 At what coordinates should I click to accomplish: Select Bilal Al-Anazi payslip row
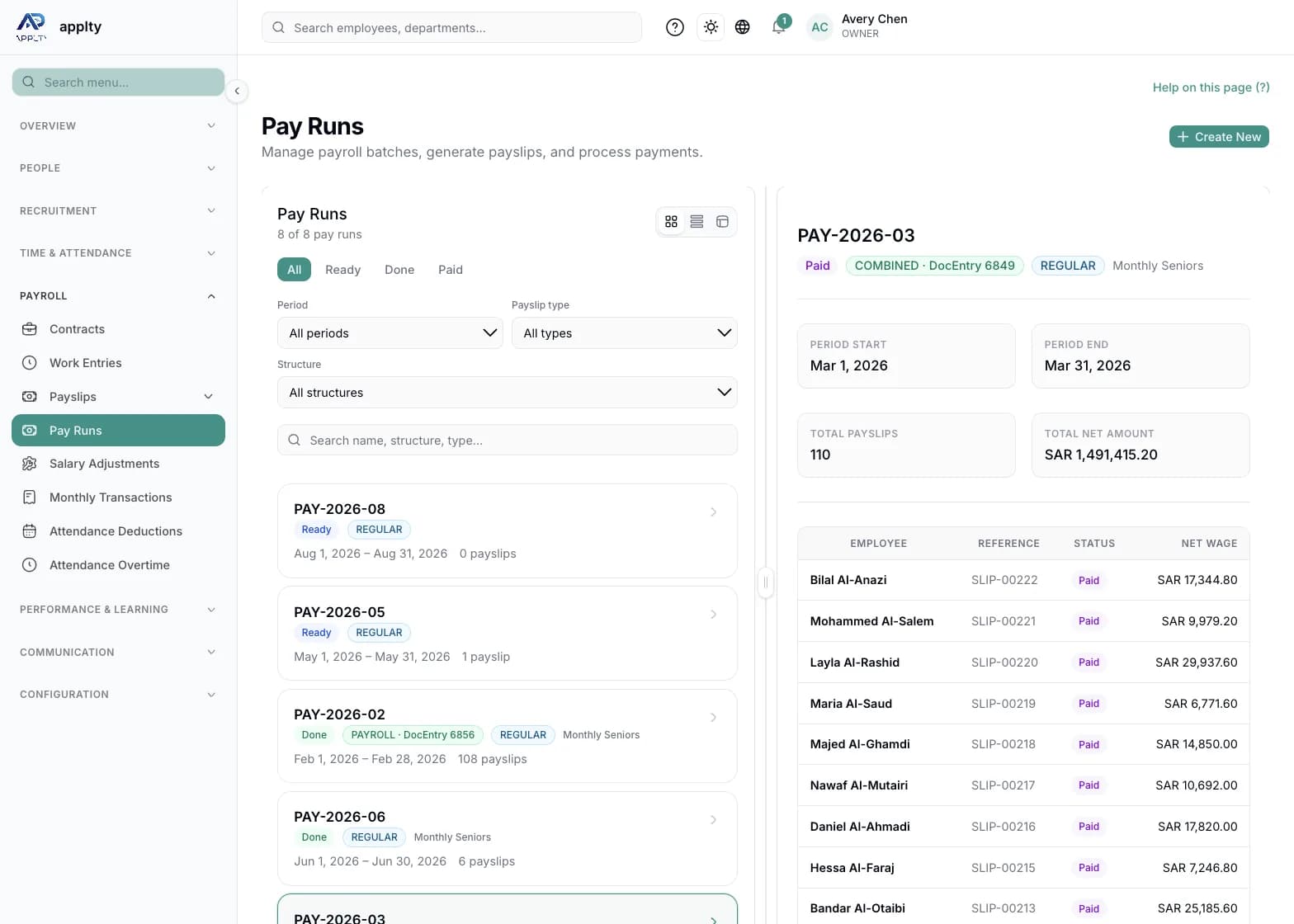coord(1023,580)
